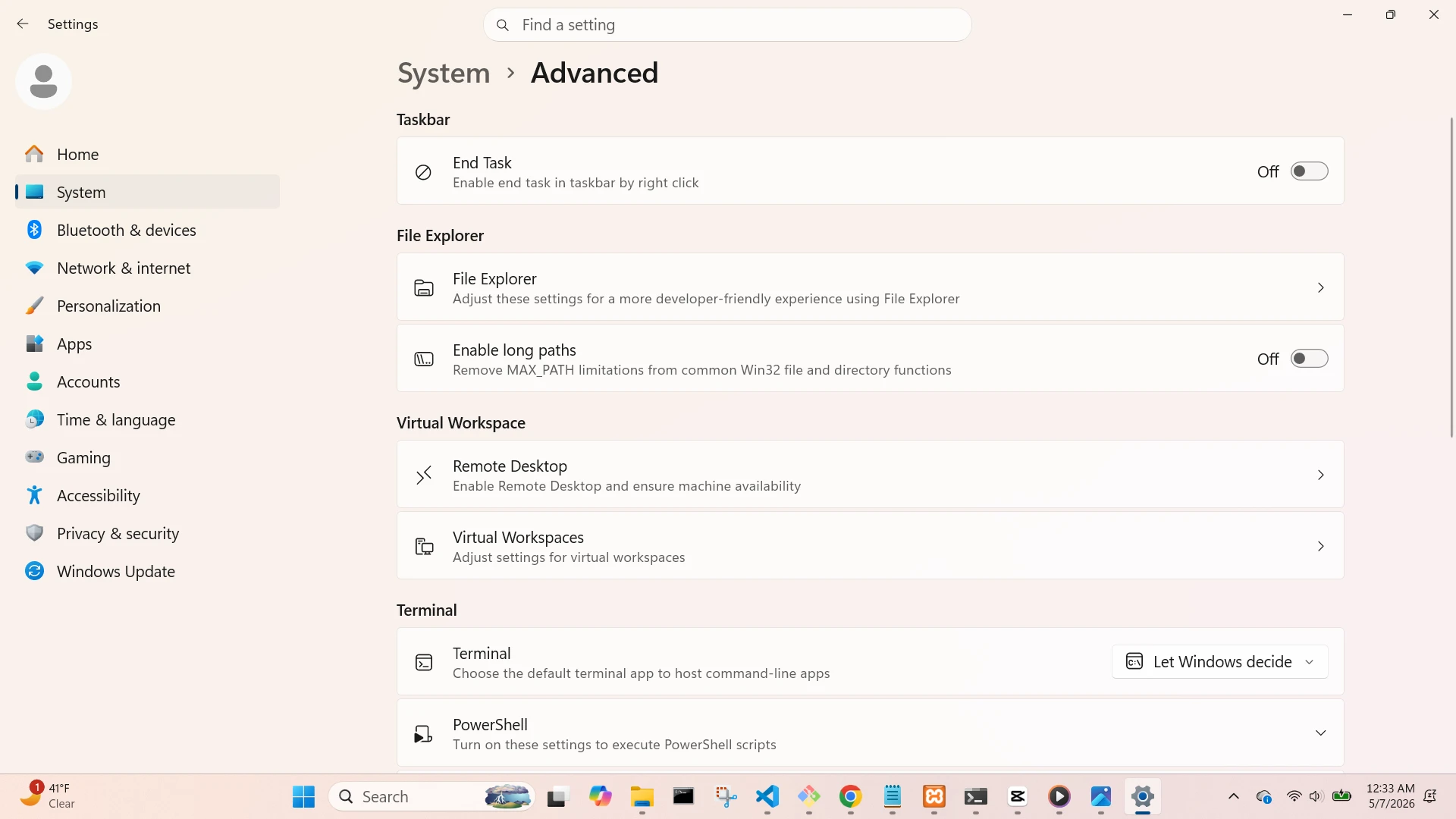
Task: Open File Explorer from the taskbar
Action: (x=642, y=796)
